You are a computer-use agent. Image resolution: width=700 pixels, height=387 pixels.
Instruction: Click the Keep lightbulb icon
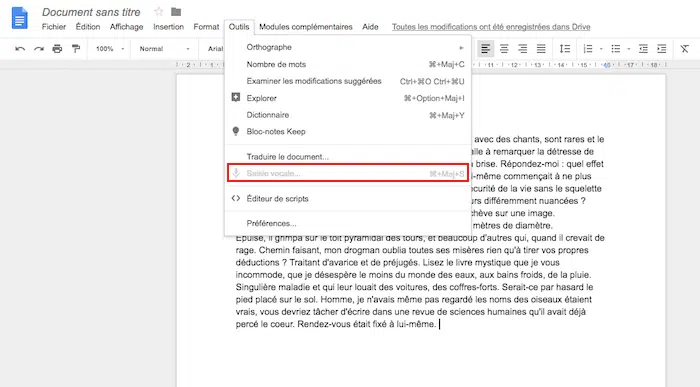(236, 131)
